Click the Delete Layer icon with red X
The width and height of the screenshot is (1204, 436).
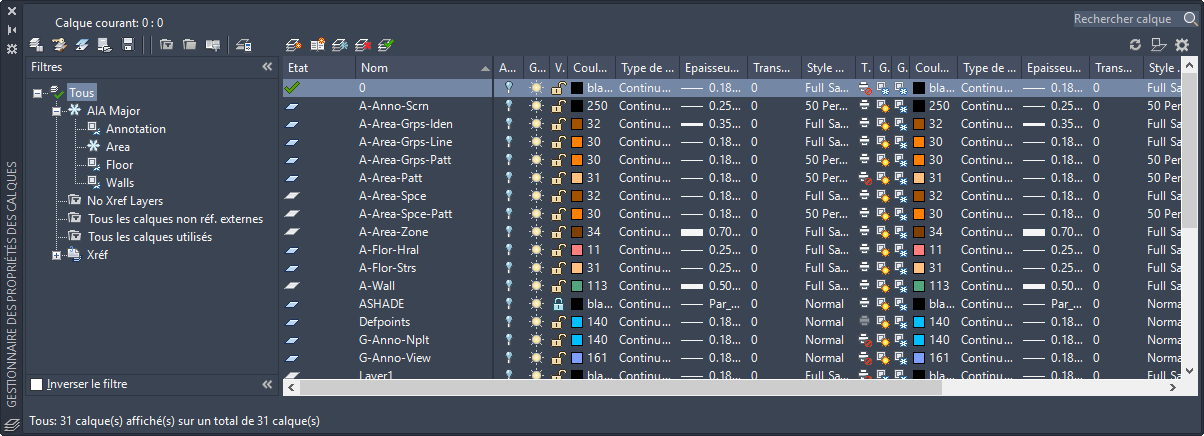point(363,44)
